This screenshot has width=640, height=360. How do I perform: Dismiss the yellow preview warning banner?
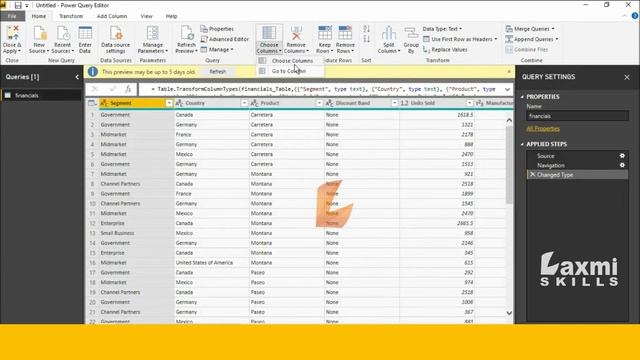point(509,71)
